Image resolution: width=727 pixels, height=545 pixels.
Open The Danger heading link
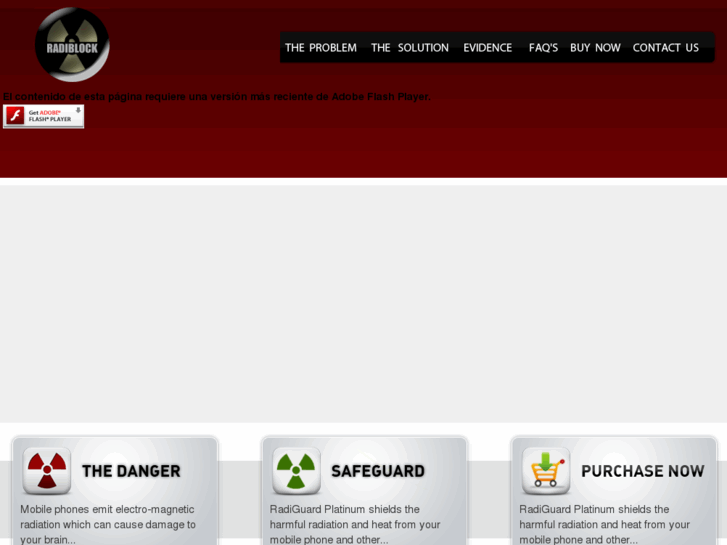coord(131,471)
